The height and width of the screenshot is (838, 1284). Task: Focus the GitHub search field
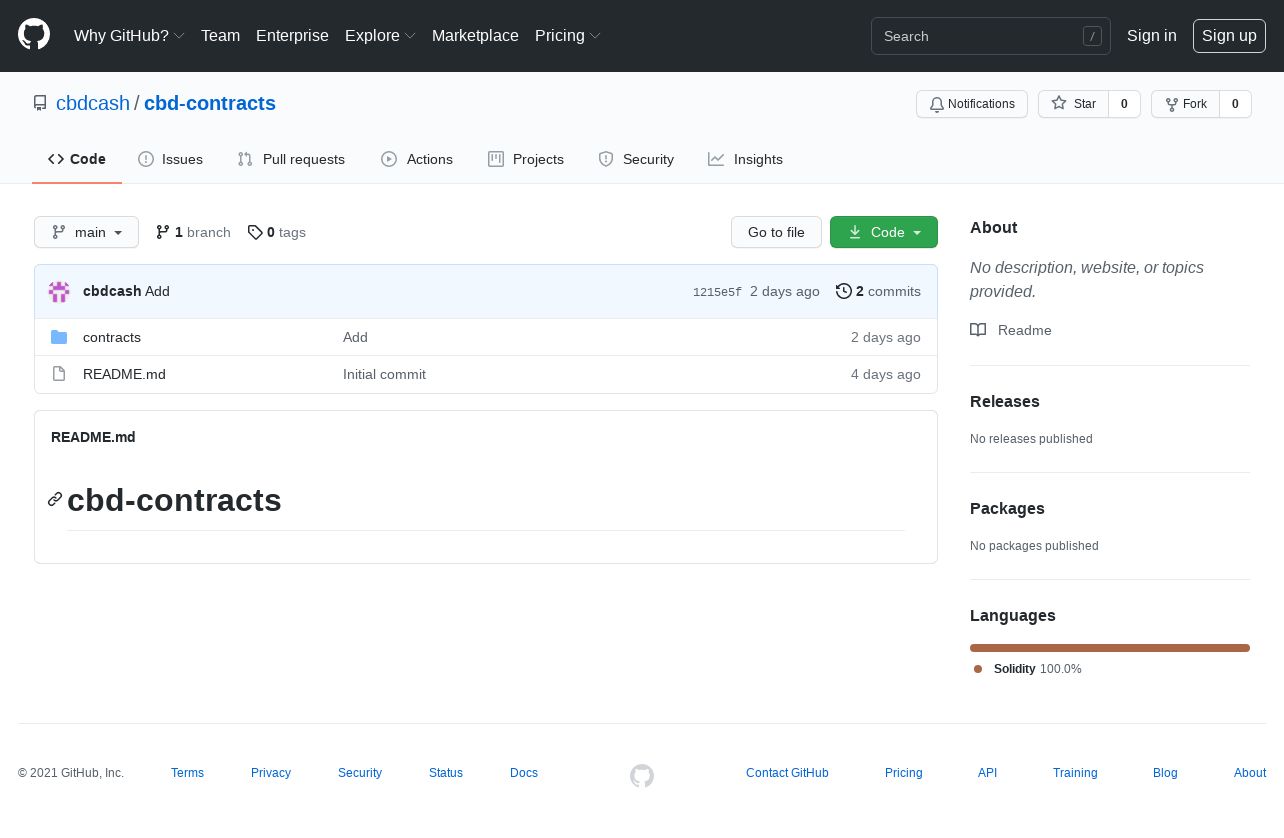(990, 36)
